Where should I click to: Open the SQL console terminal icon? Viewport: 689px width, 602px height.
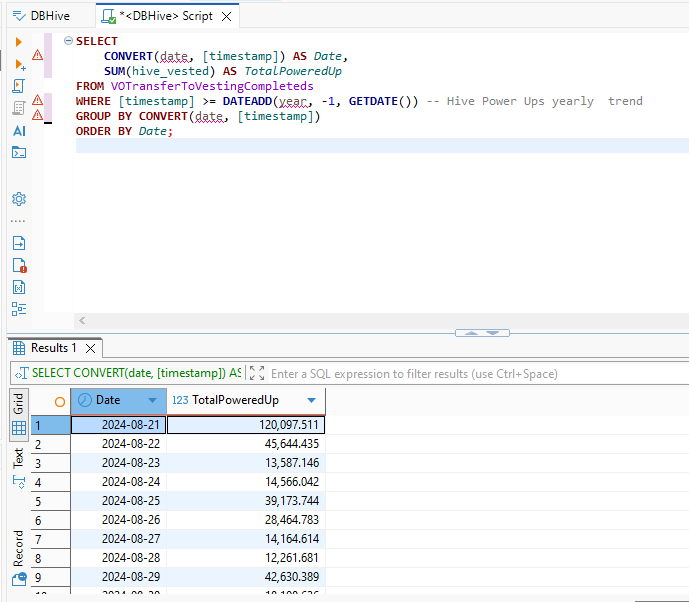tap(19, 152)
